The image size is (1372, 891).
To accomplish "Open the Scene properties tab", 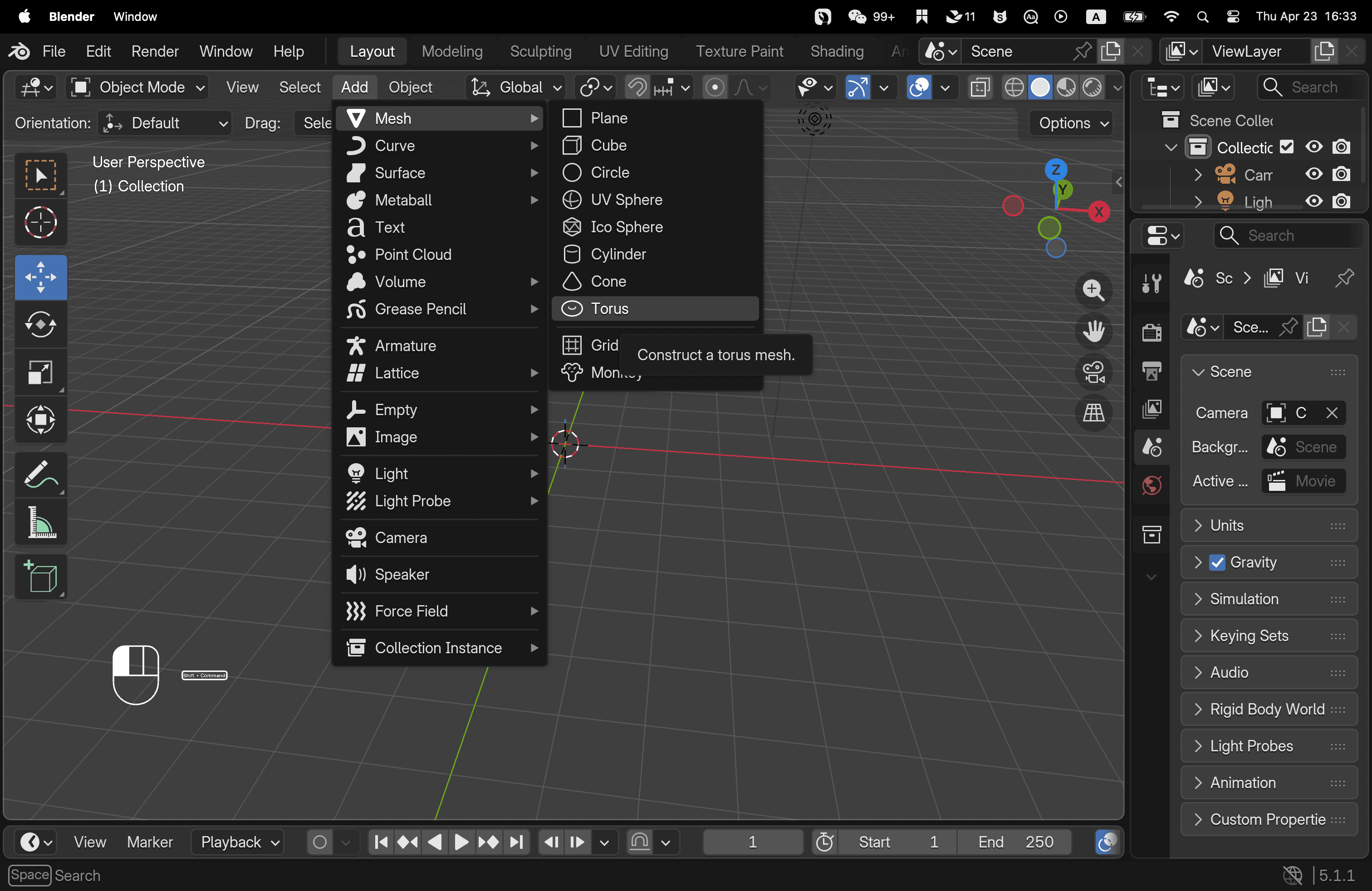I will pos(1151,447).
